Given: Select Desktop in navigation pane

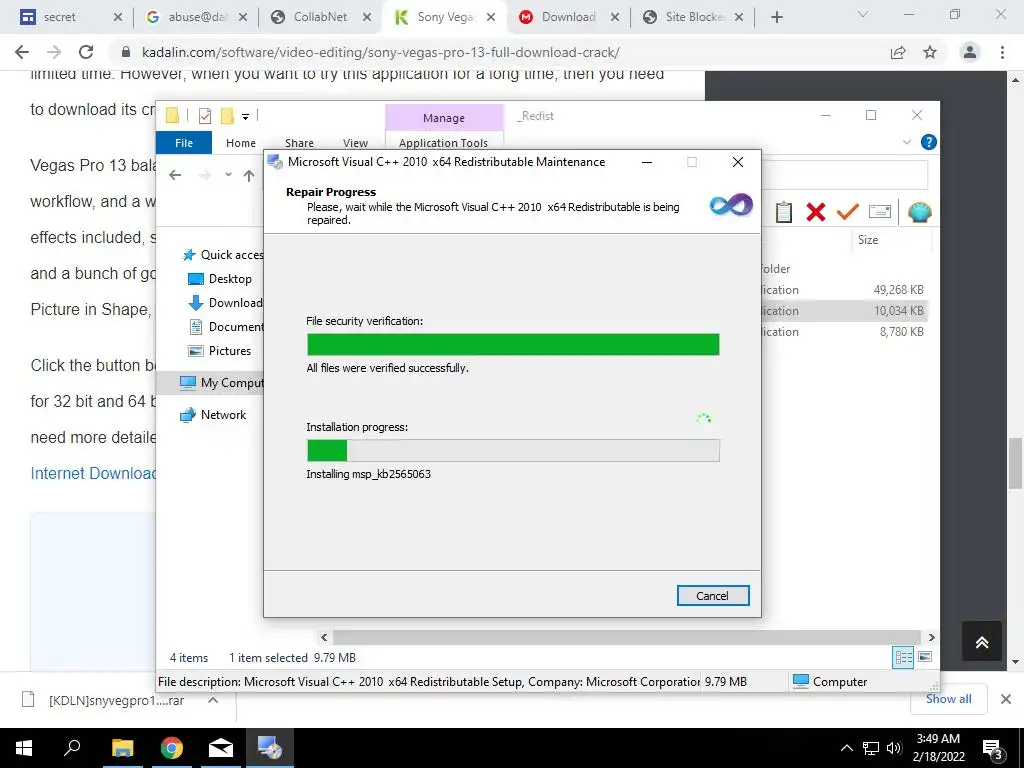Looking at the screenshot, I should (220, 279).
